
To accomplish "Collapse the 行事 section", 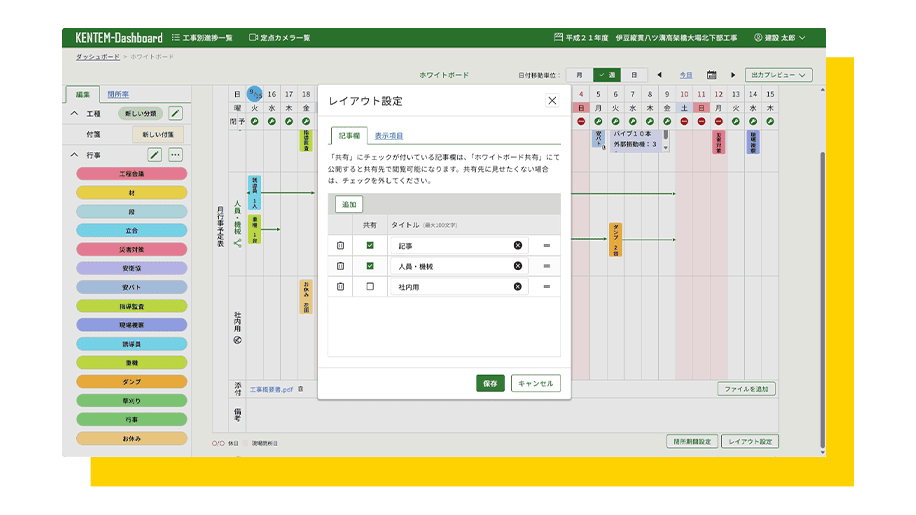I will click(x=74, y=155).
